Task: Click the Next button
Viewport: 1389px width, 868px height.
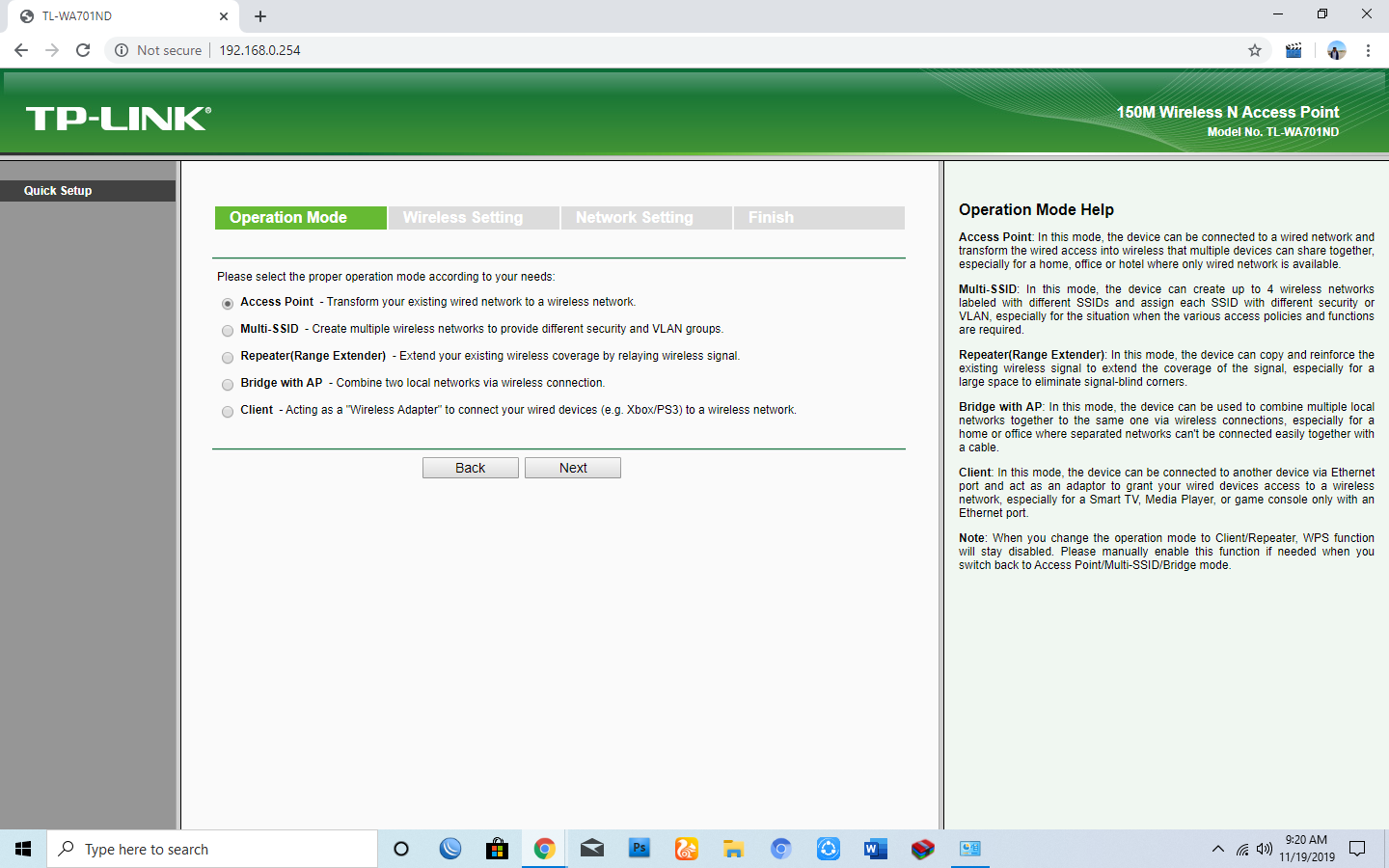Action: click(x=573, y=468)
